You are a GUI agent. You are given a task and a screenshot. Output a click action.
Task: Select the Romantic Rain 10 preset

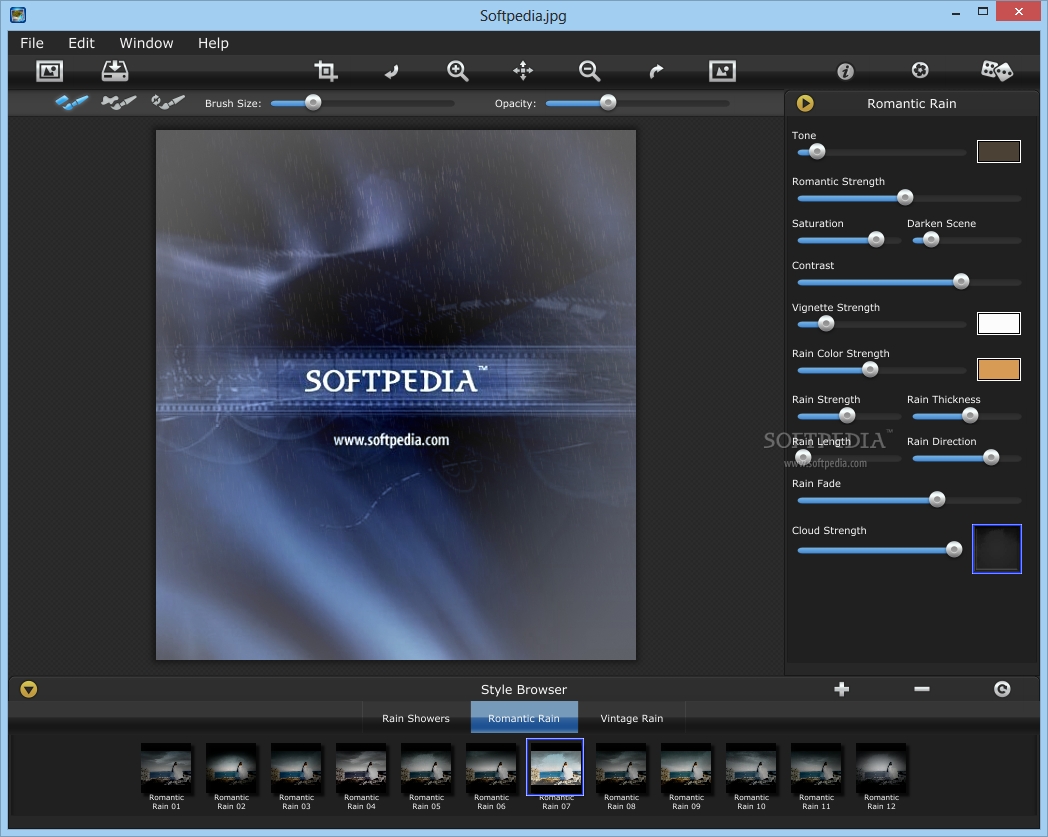[751, 775]
